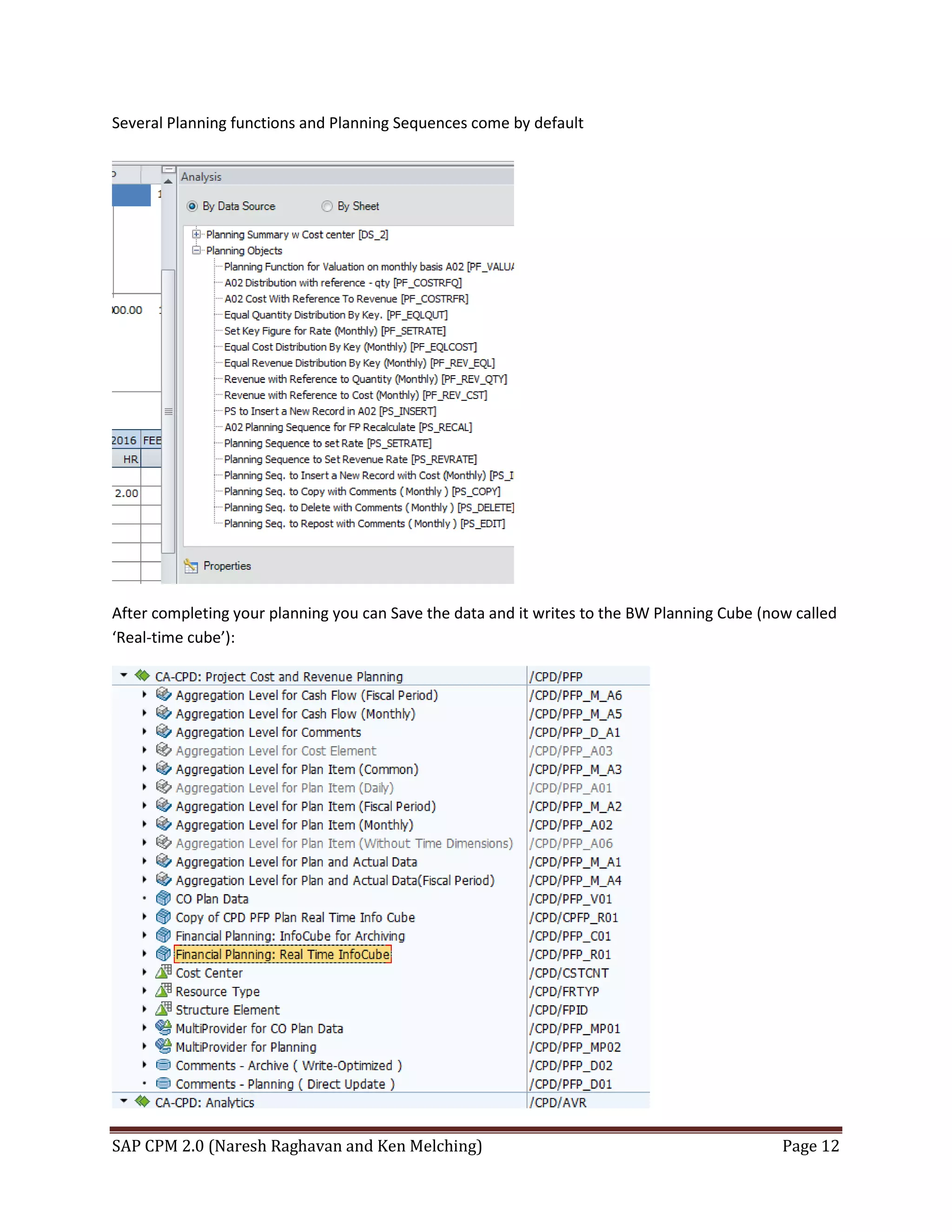Click MultiProvider for CO Plan Data icon

pos(164,1027)
